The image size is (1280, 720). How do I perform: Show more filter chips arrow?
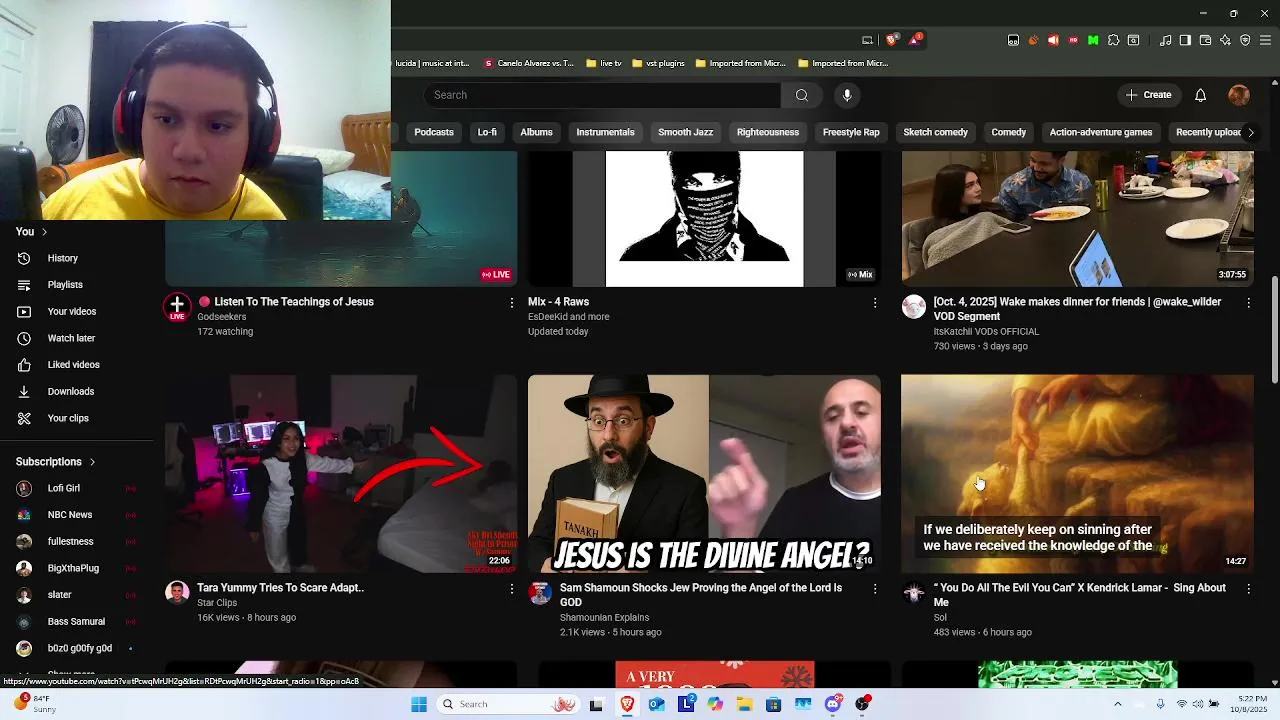coord(1250,132)
